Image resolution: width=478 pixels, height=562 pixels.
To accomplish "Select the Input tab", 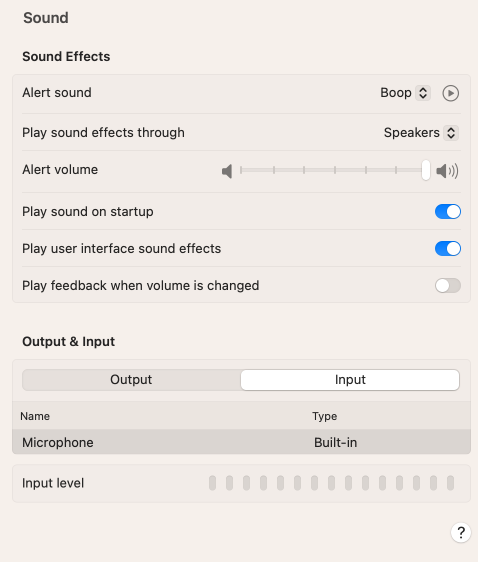I will pos(350,380).
